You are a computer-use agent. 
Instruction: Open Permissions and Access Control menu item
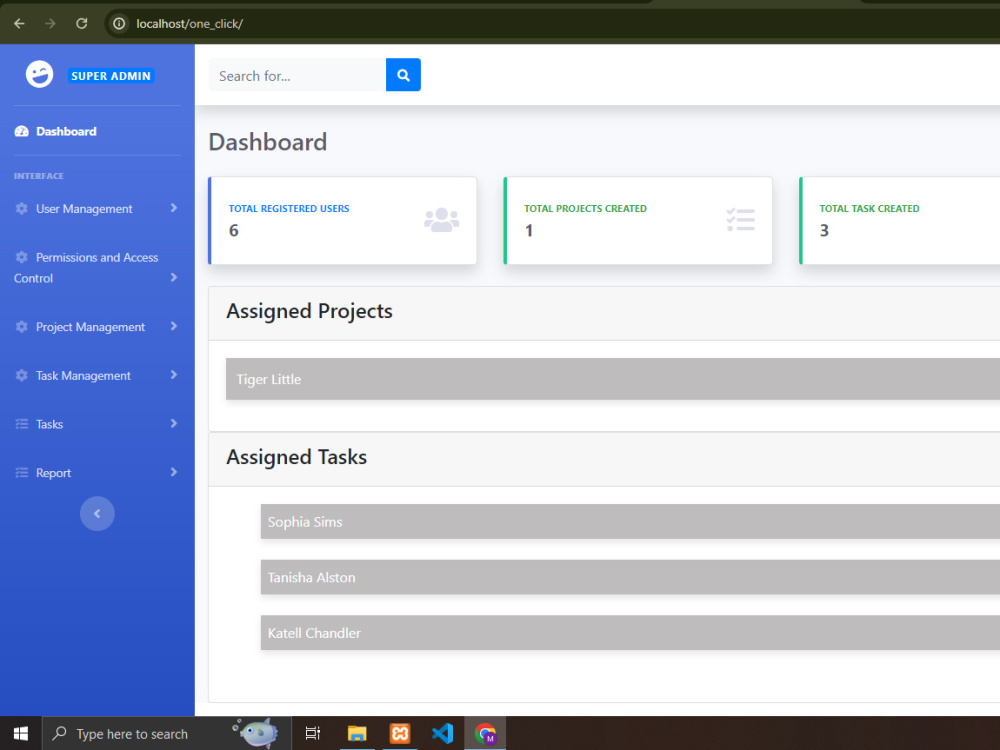pyautogui.click(x=97, y=268)
